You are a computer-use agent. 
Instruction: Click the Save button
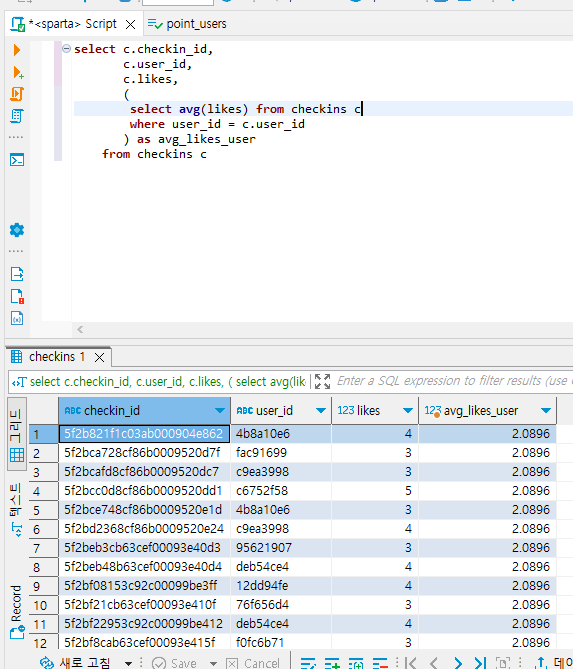[x=175, y=663]
